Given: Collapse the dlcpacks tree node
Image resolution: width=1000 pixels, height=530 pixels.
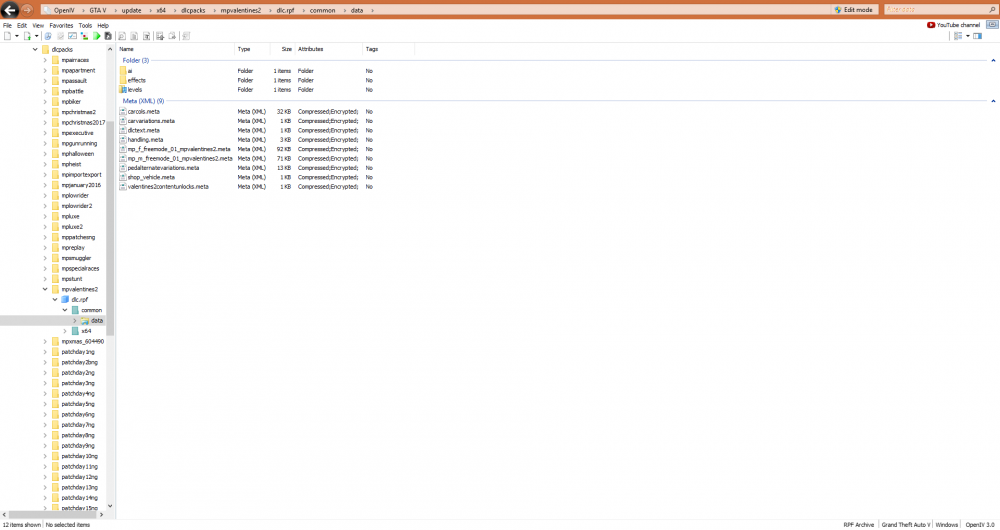Looking at the screenshot, I should pyautogui.click(x=35, y=49).
